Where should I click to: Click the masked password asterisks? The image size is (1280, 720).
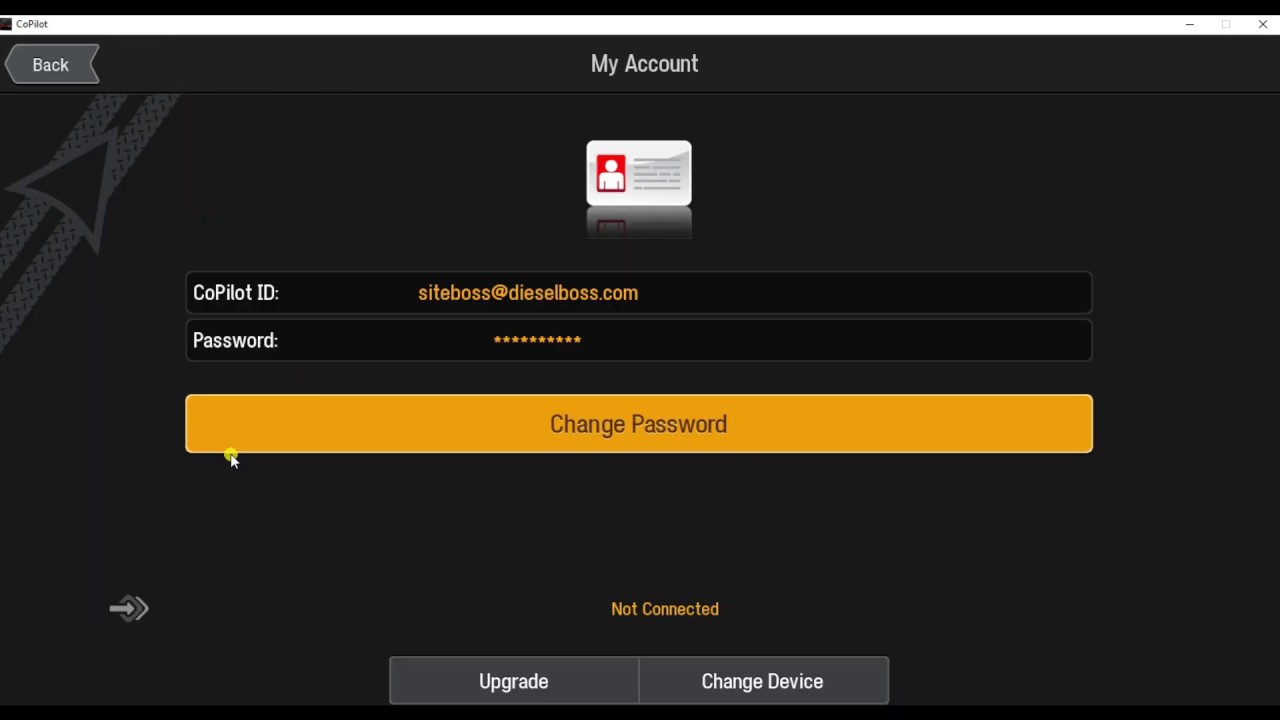[537, 341]
